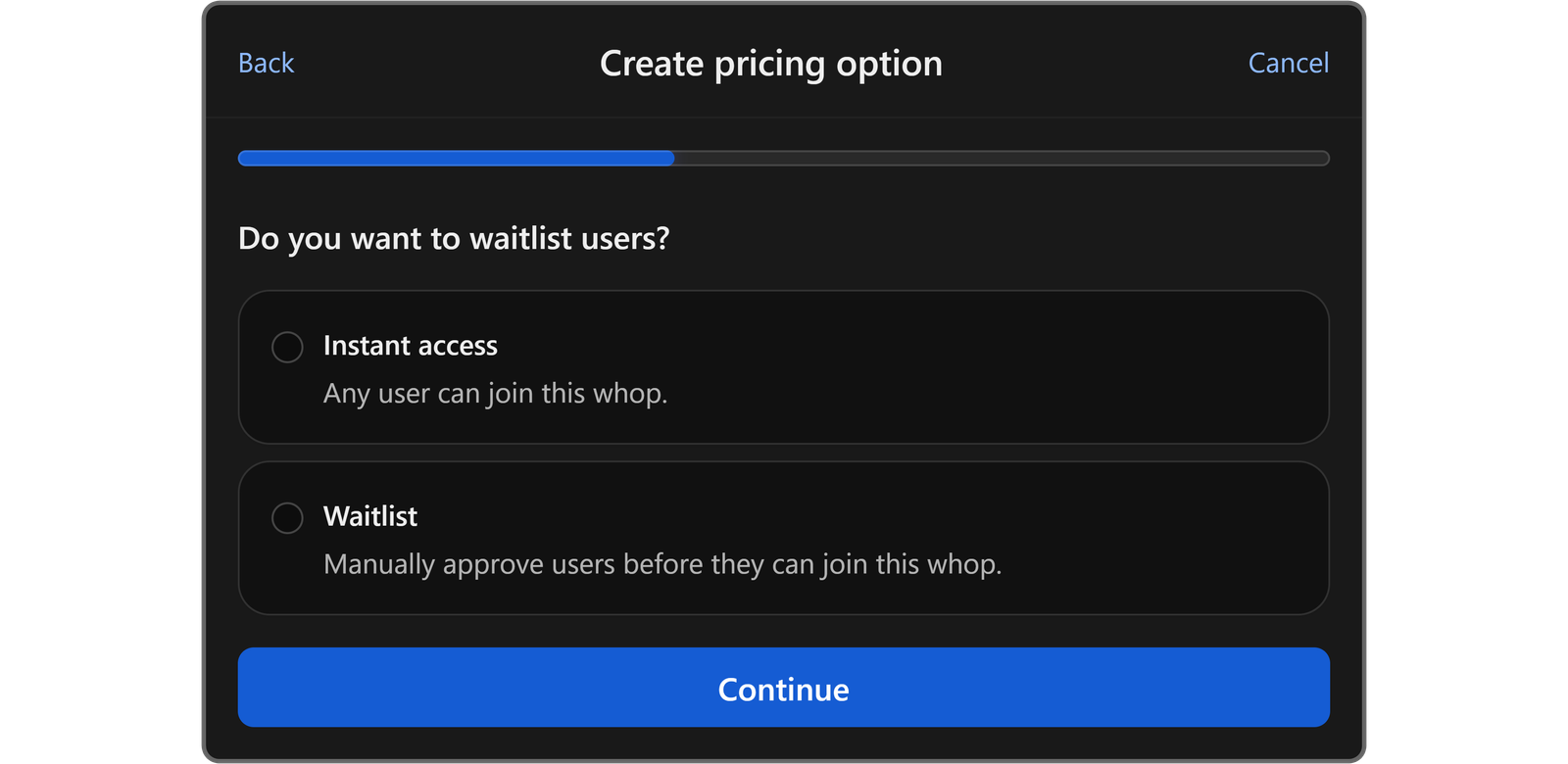Click the waitlist question heading text
The image size is (1568, 764).
(x=454, y=237)
